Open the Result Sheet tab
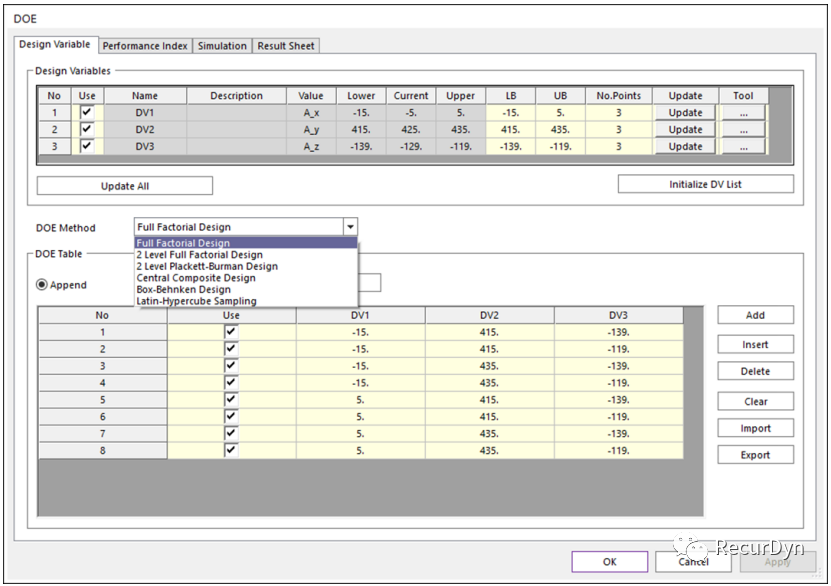The width and height of the screenshot is (831, 586). [x=286, y=46]
